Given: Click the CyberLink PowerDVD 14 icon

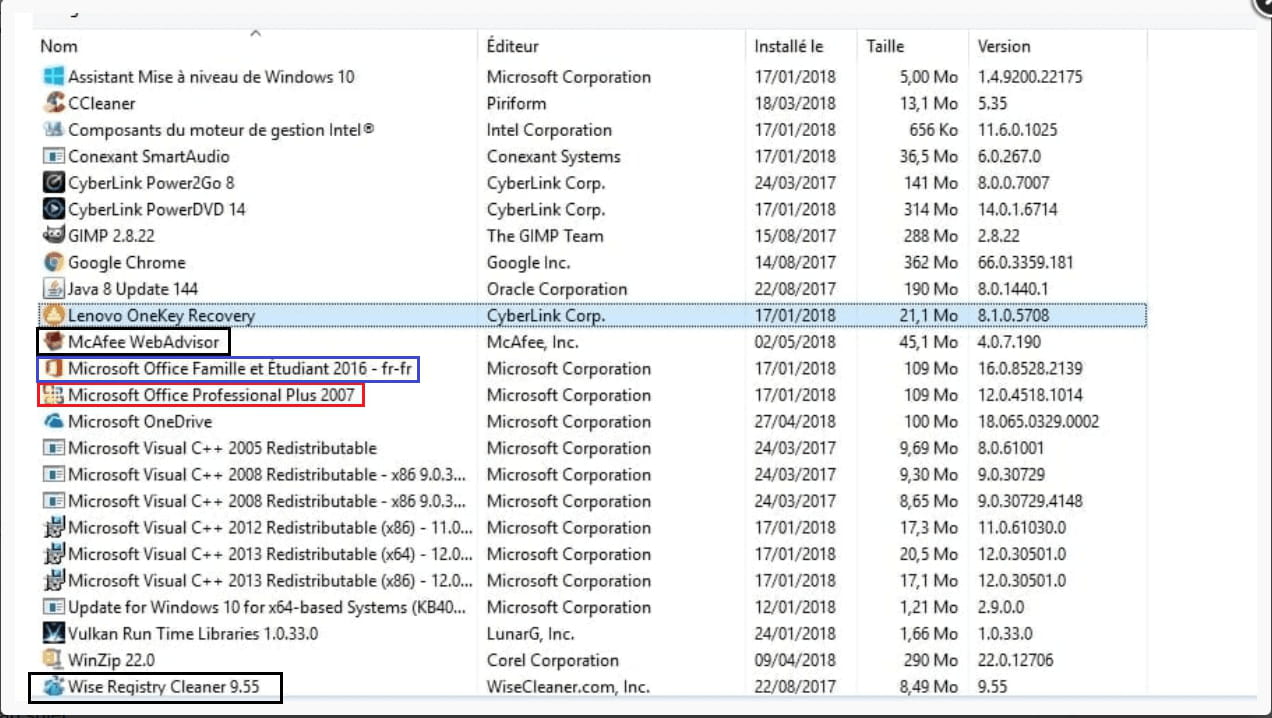Looking at the screenshot, I should (x=54, y=209).
